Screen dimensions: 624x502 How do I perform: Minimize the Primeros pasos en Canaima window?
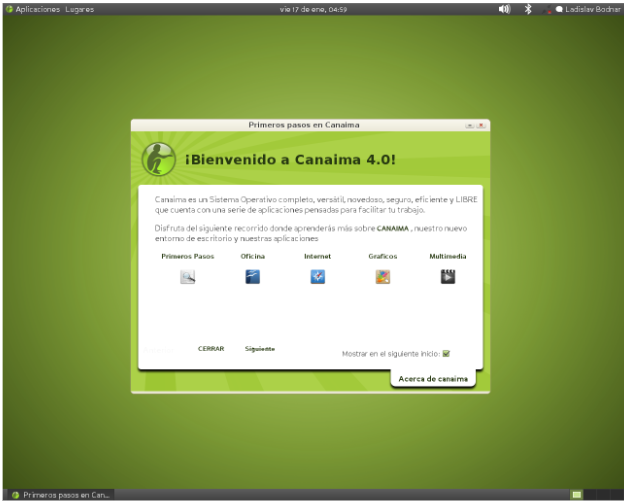coord(470,125)
